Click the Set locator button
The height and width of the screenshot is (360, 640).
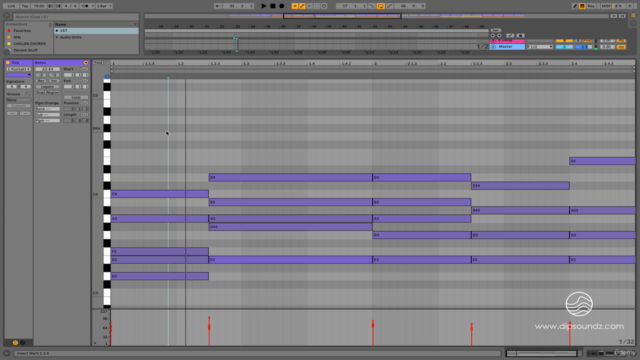click(496, 31)
